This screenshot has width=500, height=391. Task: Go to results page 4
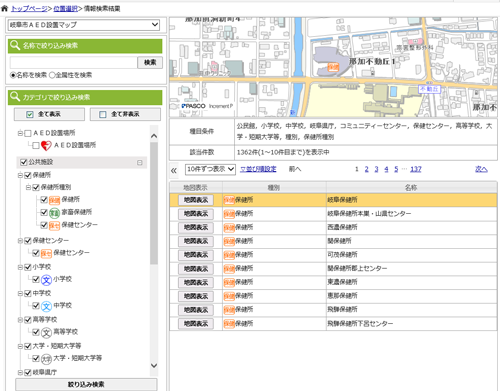coord(386,169)
